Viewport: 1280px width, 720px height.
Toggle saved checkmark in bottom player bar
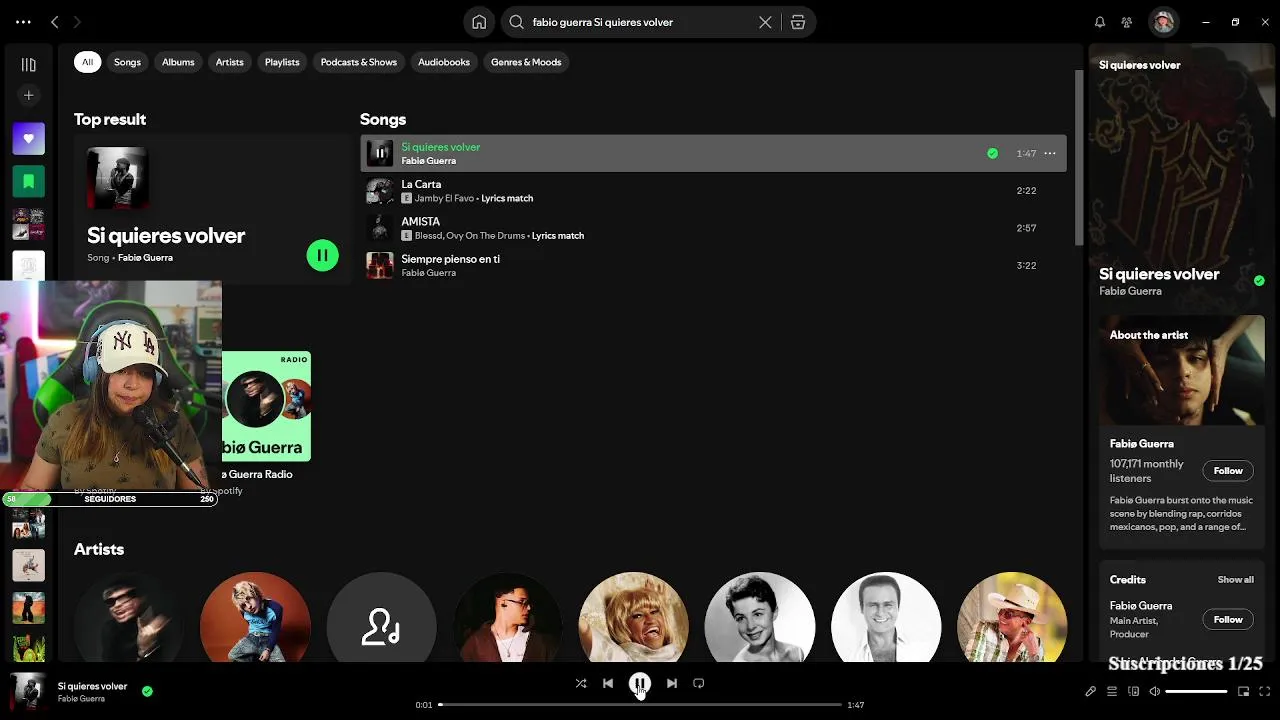pos(147,691)
